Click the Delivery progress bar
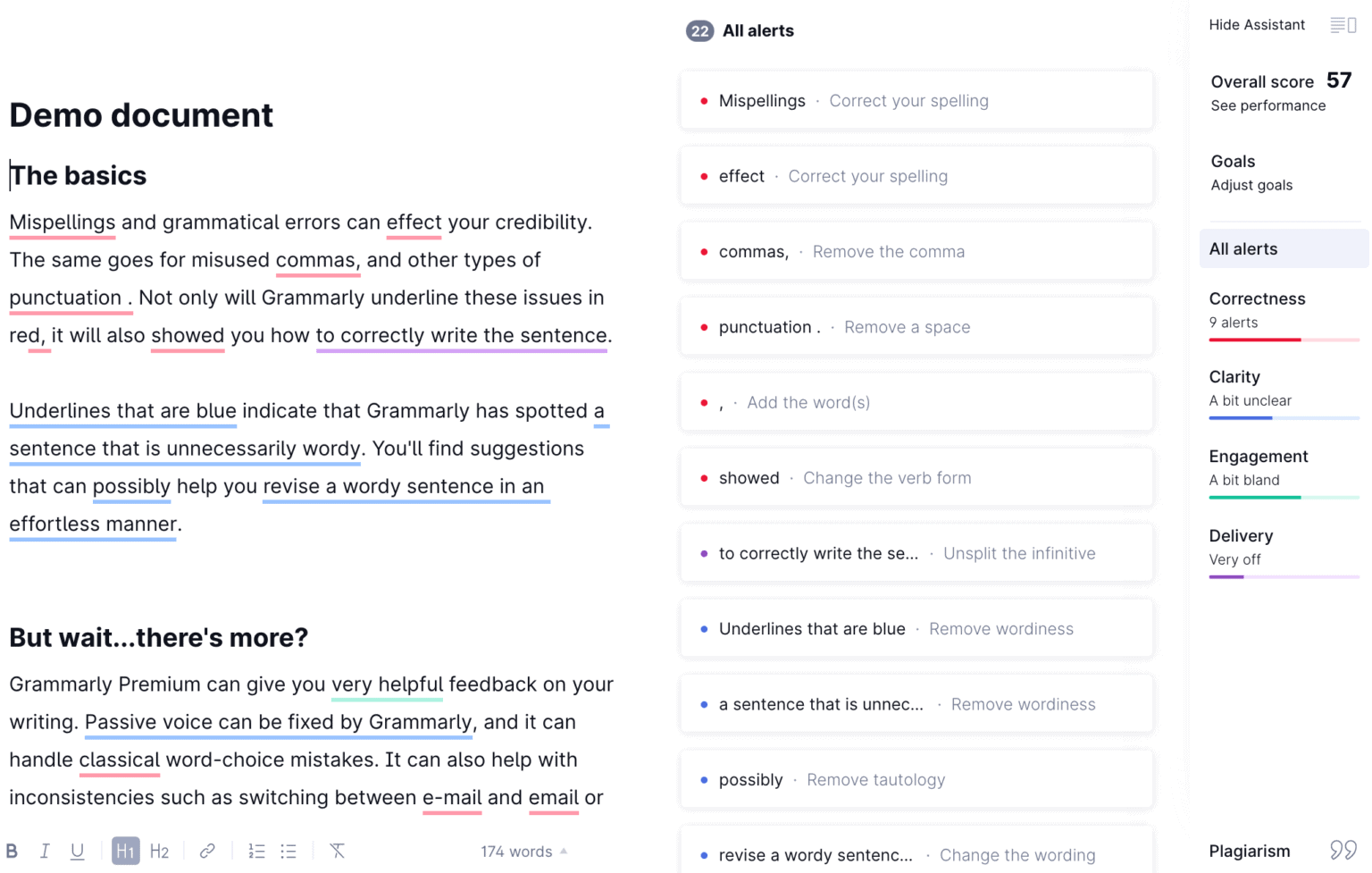 point(1284,576)
